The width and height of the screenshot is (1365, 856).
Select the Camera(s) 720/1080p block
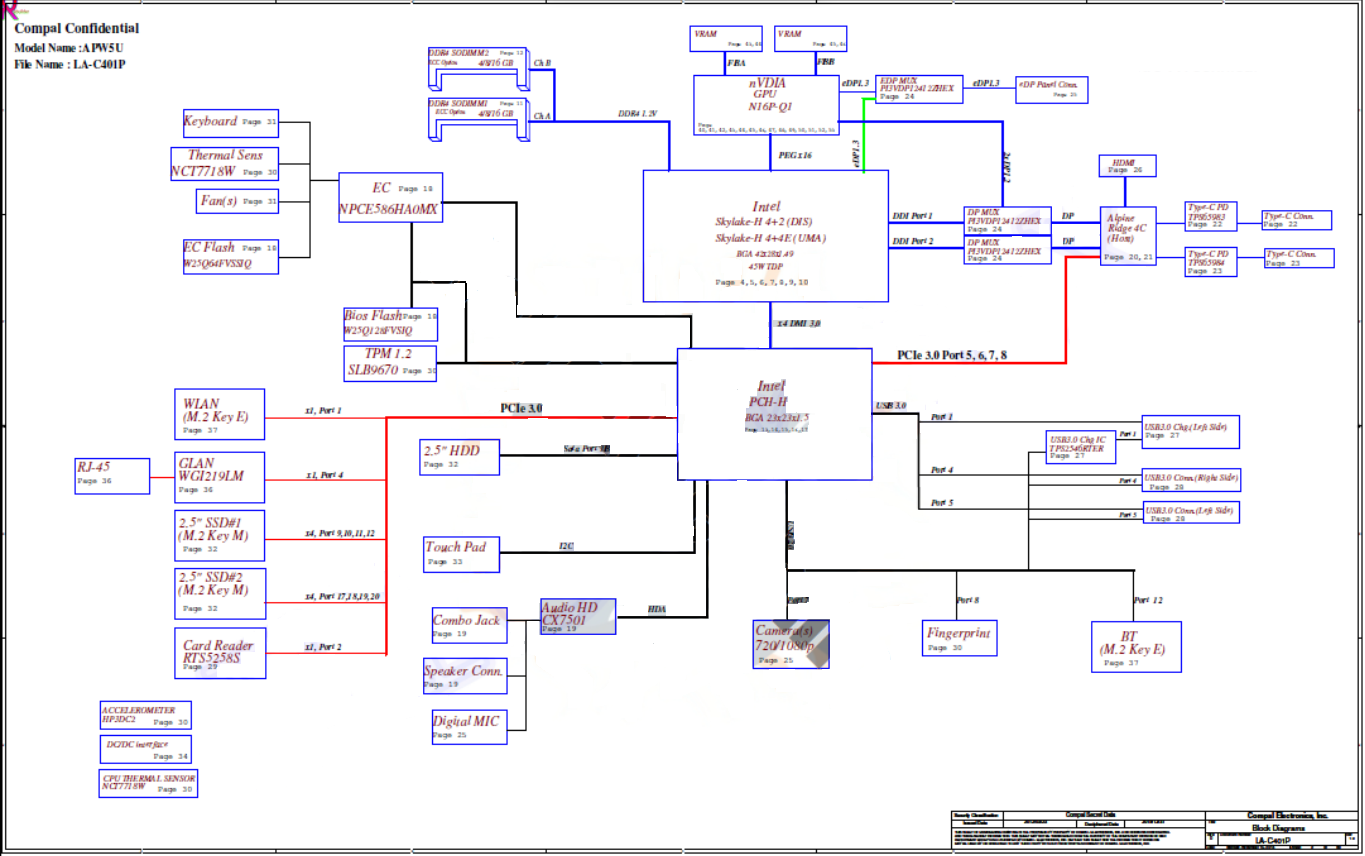pos(791,645)
